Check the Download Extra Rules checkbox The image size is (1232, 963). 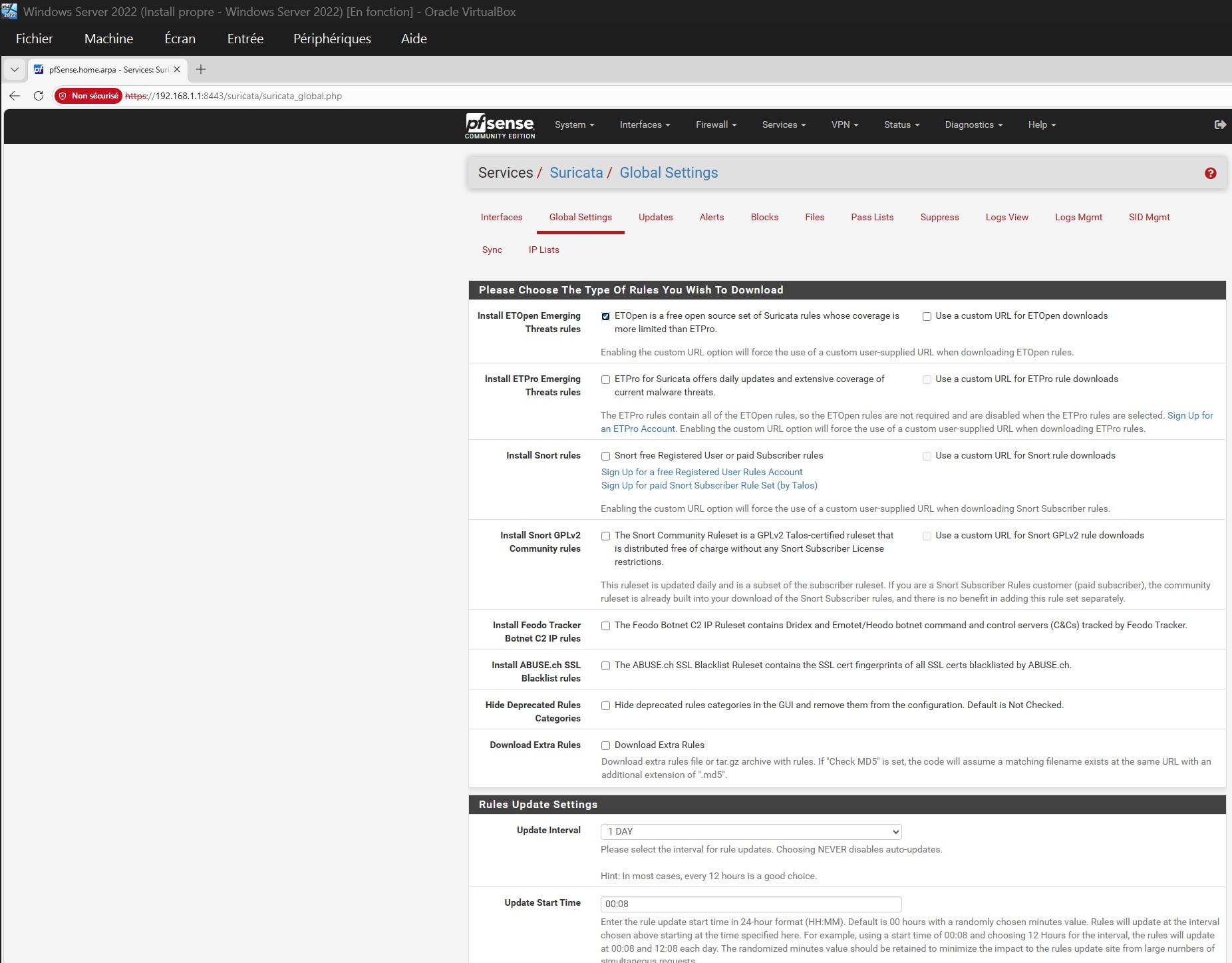pyautogui.click(x=605, y=745)
